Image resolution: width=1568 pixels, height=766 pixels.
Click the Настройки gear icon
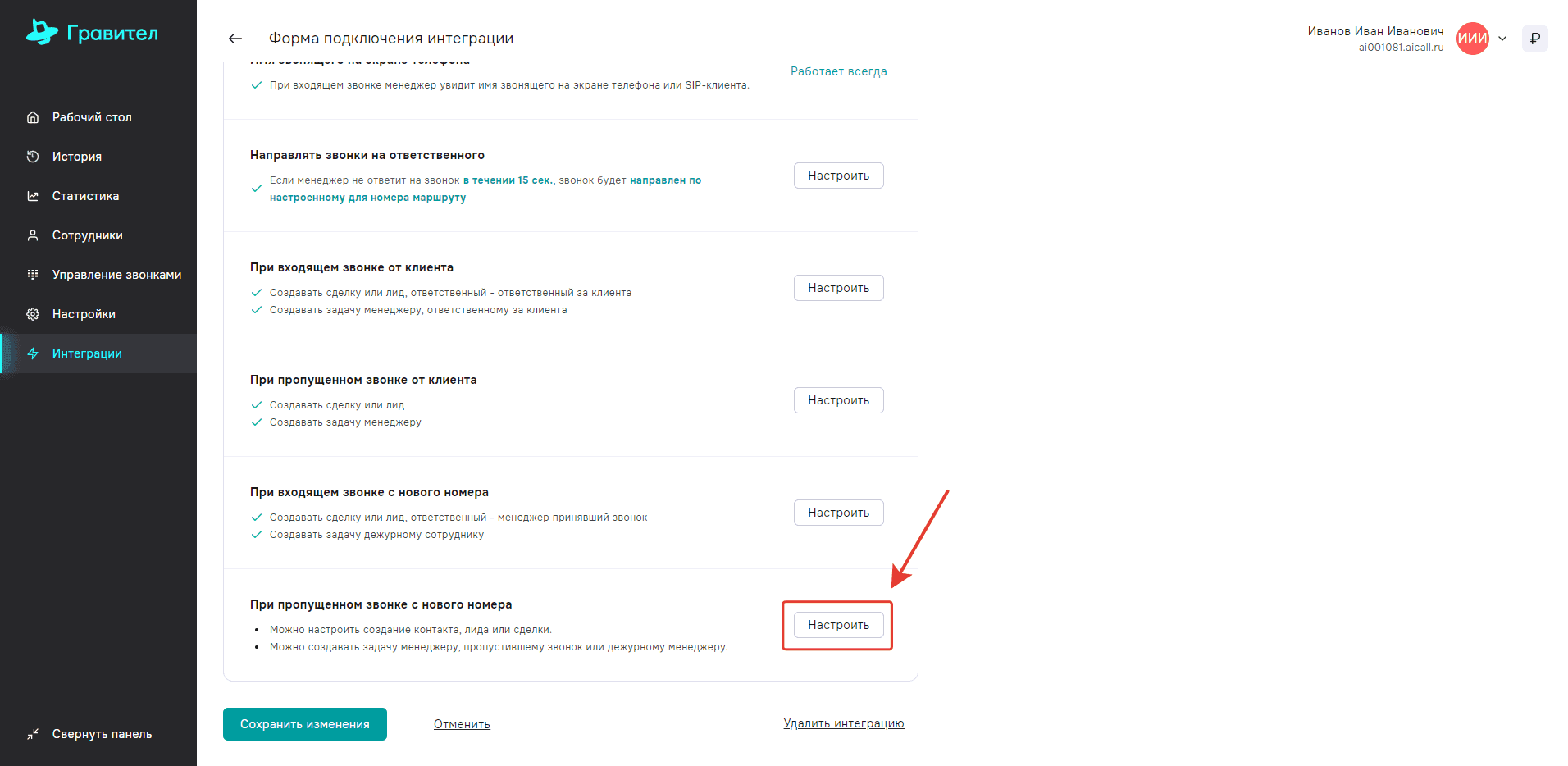point(33,314)
